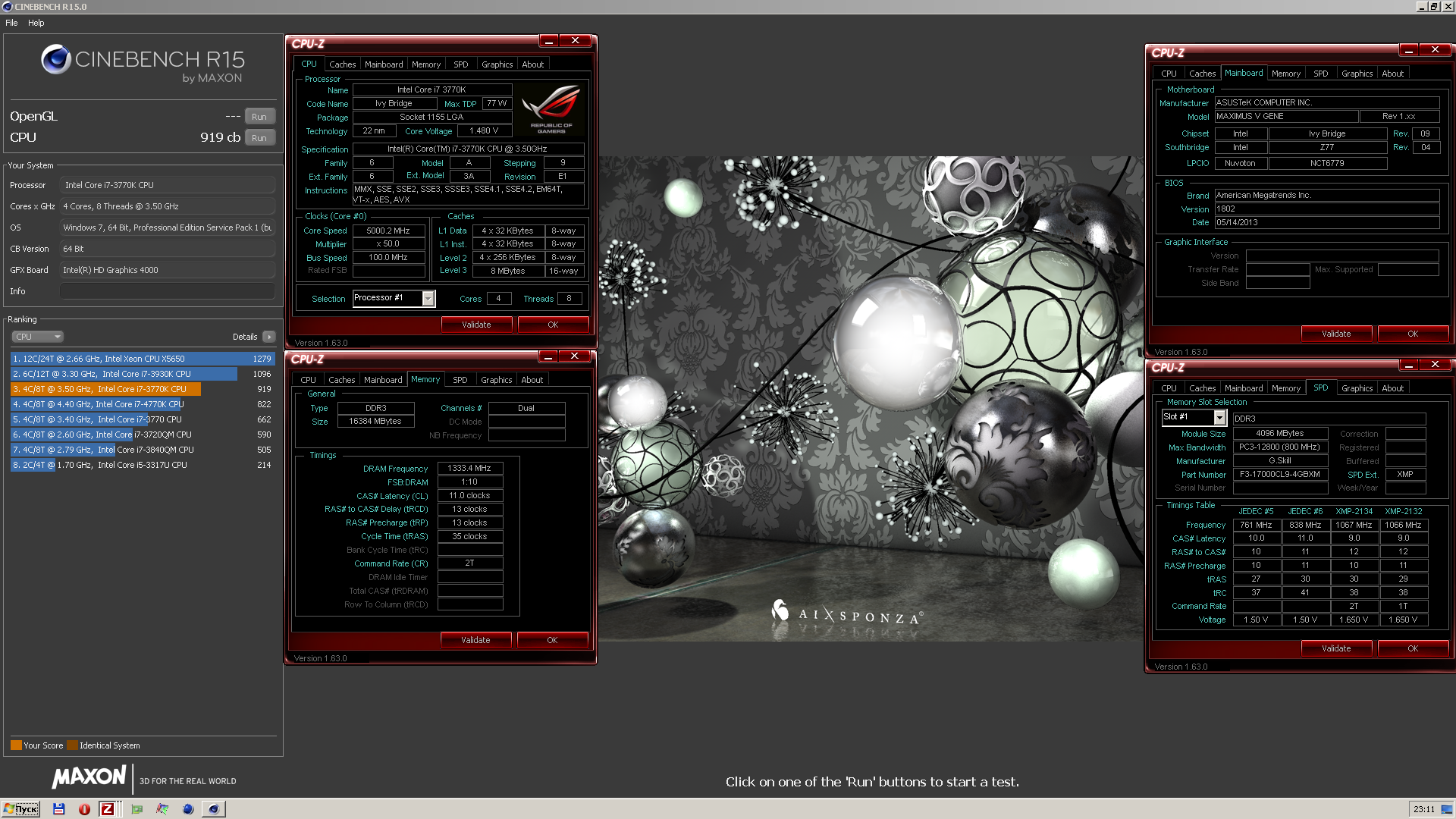
Task: Click the CAS# Latency value 11.0 clocks
Action: pyautogui.click(x=469, y=496)
